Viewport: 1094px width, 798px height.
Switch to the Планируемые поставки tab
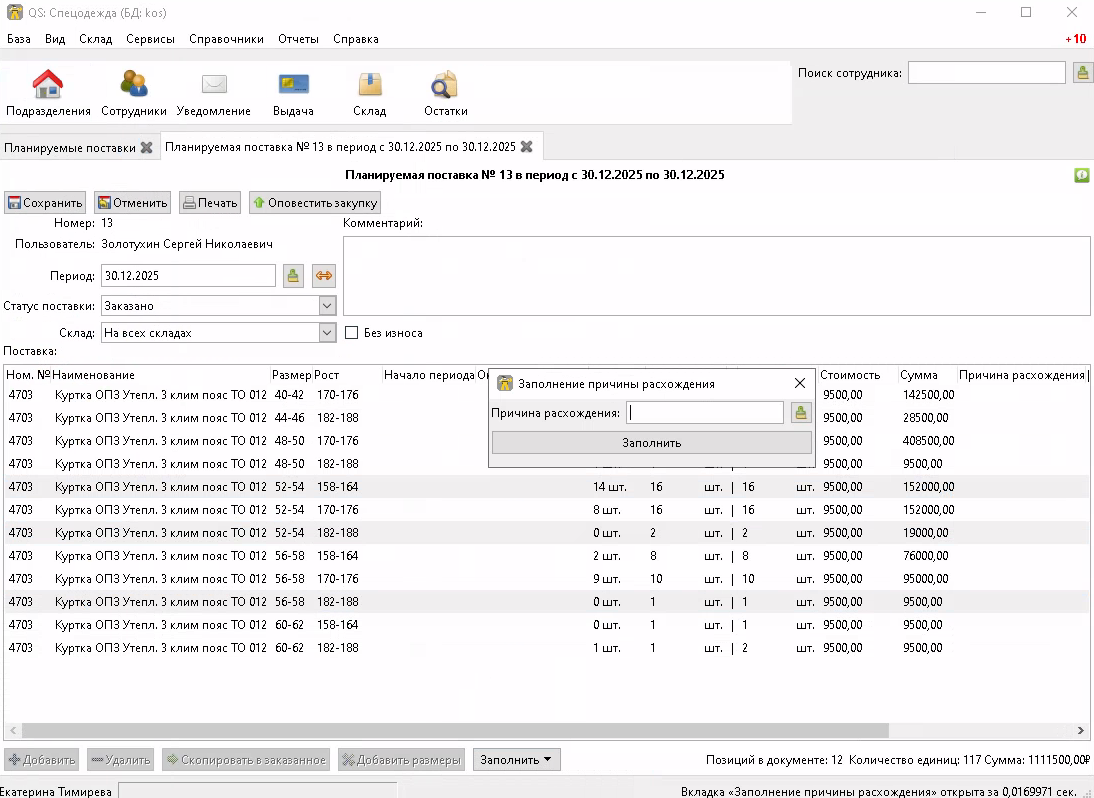point(69,147)
